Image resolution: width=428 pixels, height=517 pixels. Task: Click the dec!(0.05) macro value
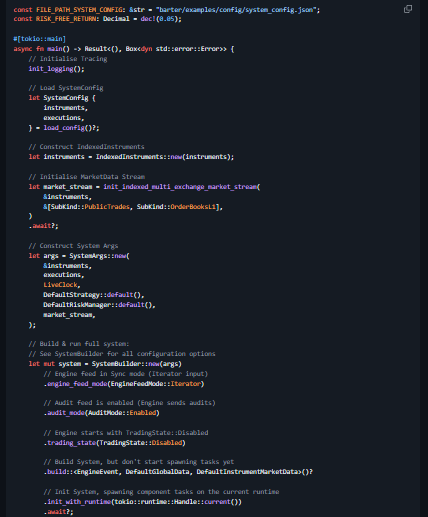[159, 19]
